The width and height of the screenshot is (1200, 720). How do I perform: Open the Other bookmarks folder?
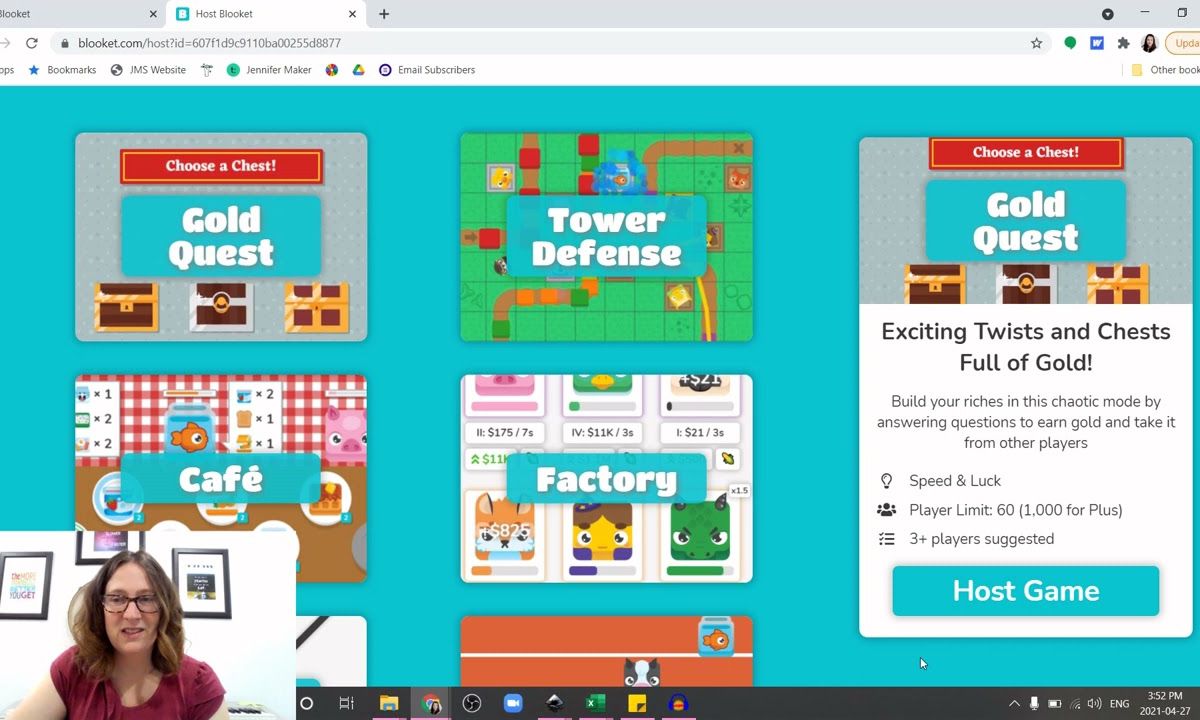(x=1165, y=70)
